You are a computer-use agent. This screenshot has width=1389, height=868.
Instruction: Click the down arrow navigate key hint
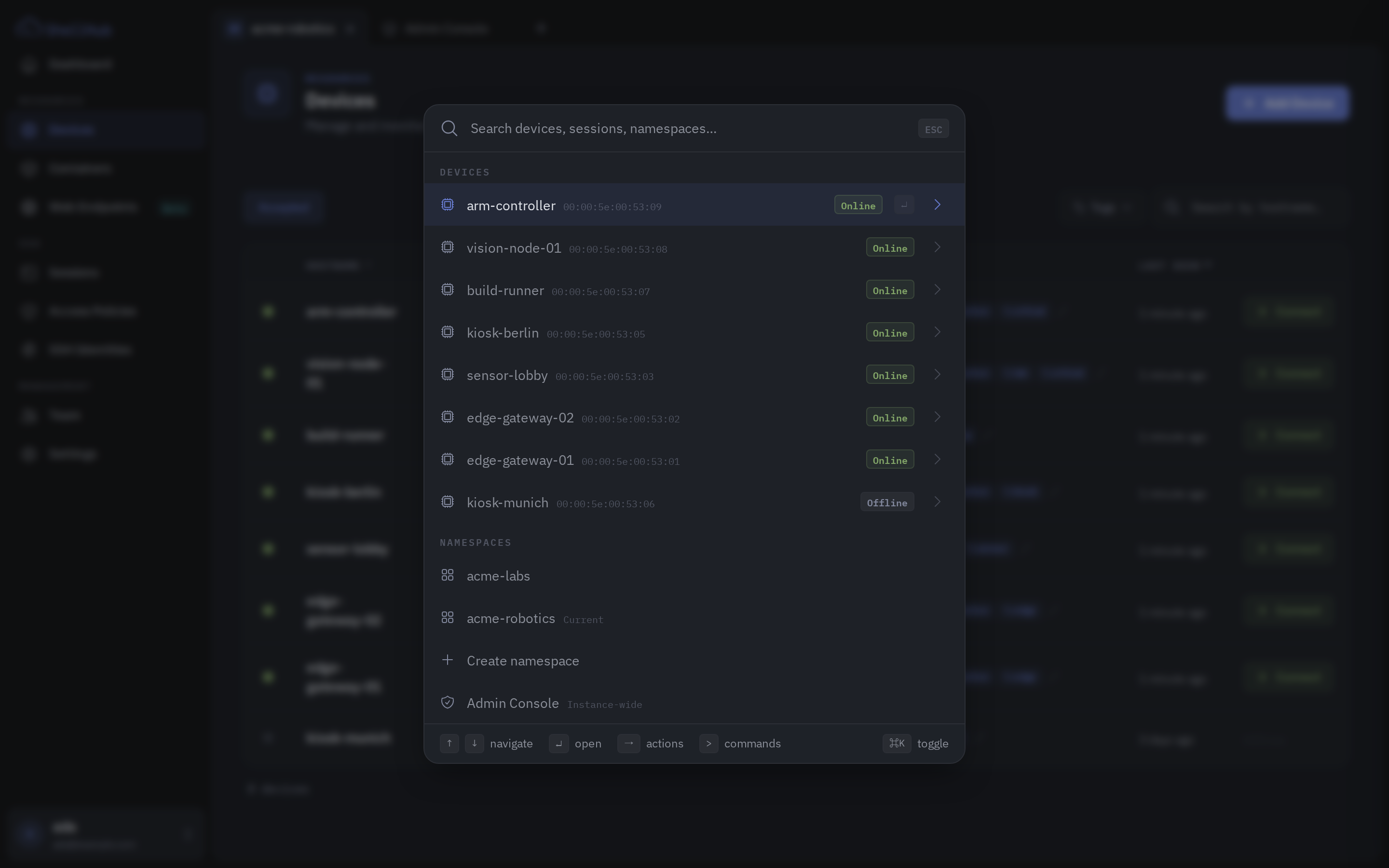(x=474, y=744)
